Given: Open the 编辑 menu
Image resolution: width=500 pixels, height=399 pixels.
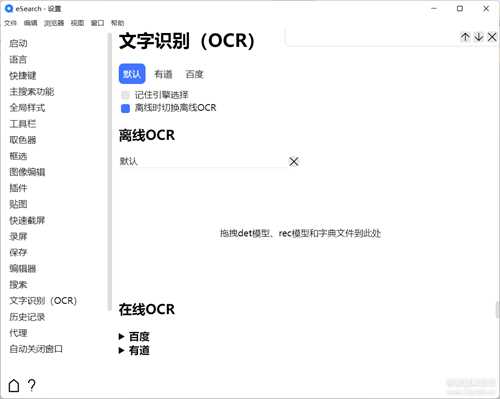Looking at the screenshot, I should tap(31, 23).
